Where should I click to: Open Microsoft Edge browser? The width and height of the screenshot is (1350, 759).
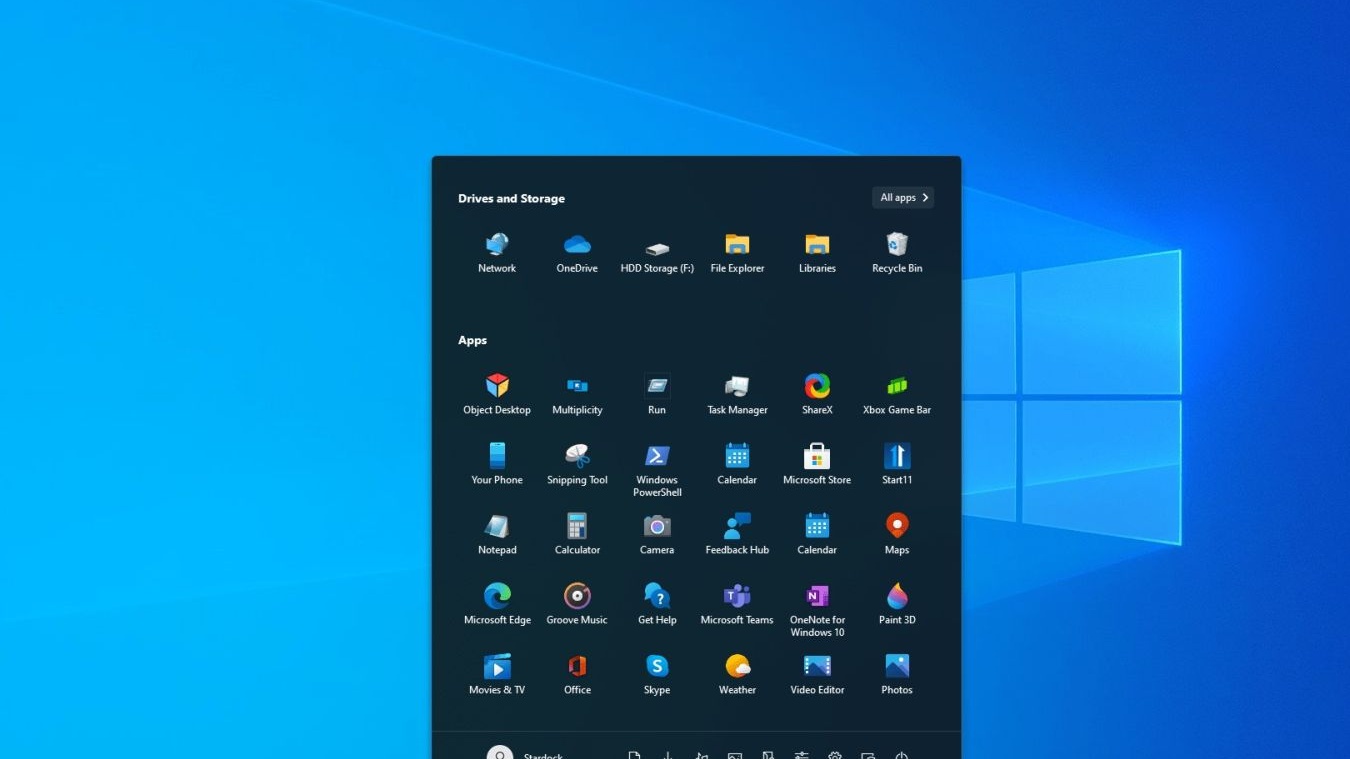coord(497,604)
